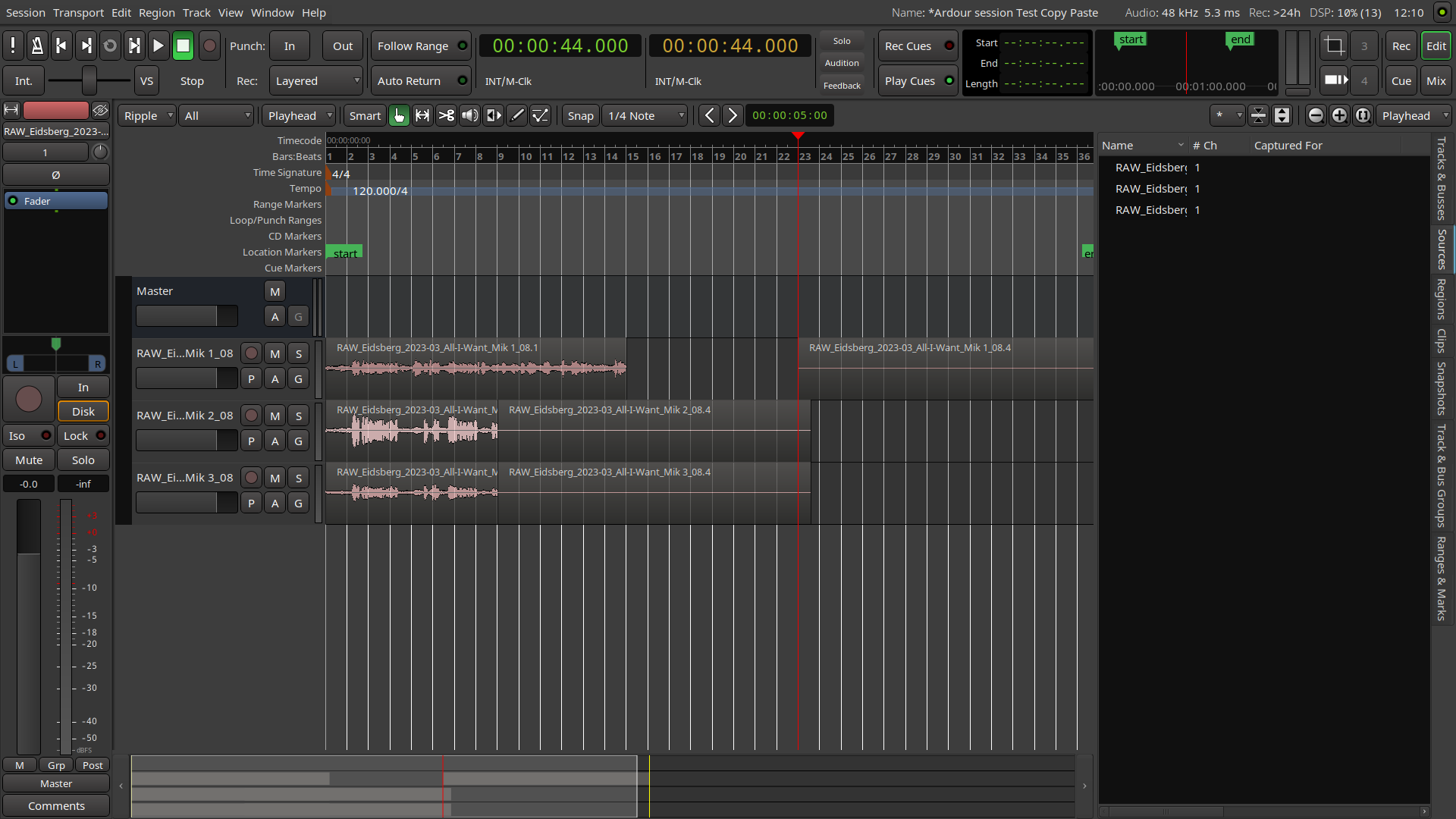1456x819 pixels.
Task: Enable Follow Range toggle
Action: coord(421,45)
